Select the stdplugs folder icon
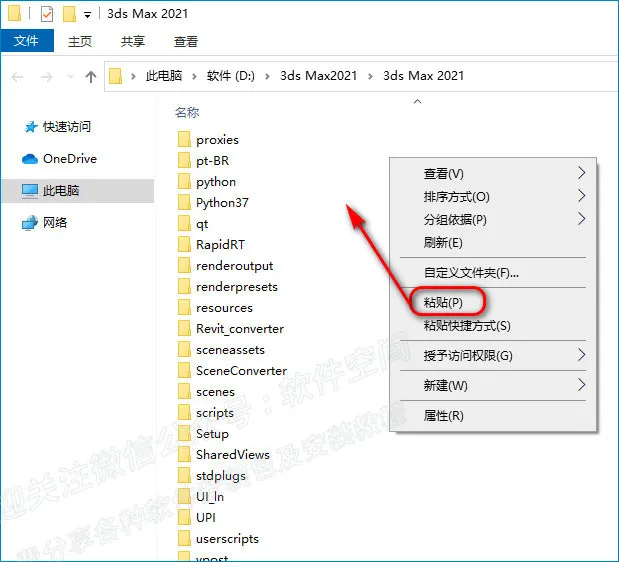This screenshot has width=619, height=562. click(184, 475)
